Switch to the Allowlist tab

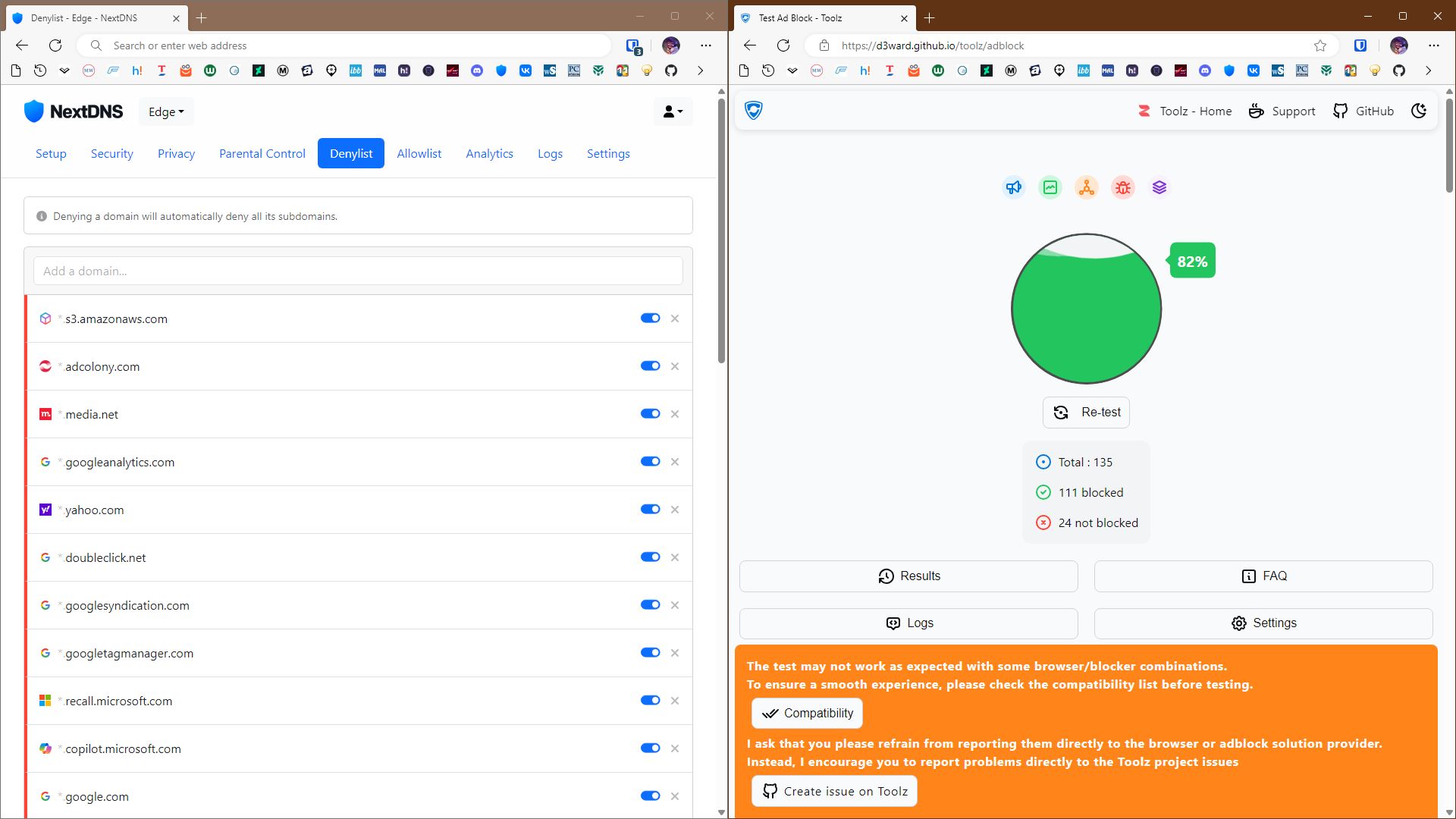(419, 153)
